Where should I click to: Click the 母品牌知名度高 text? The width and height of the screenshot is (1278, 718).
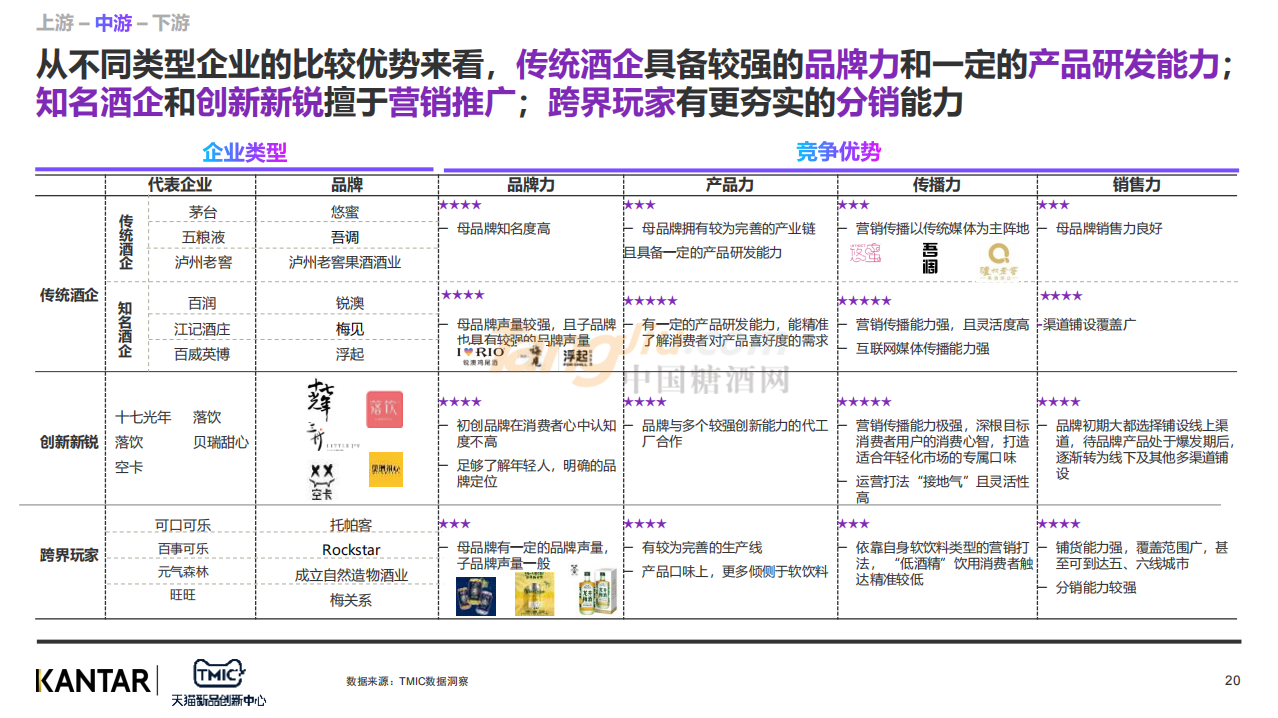(x=503, y=229)
